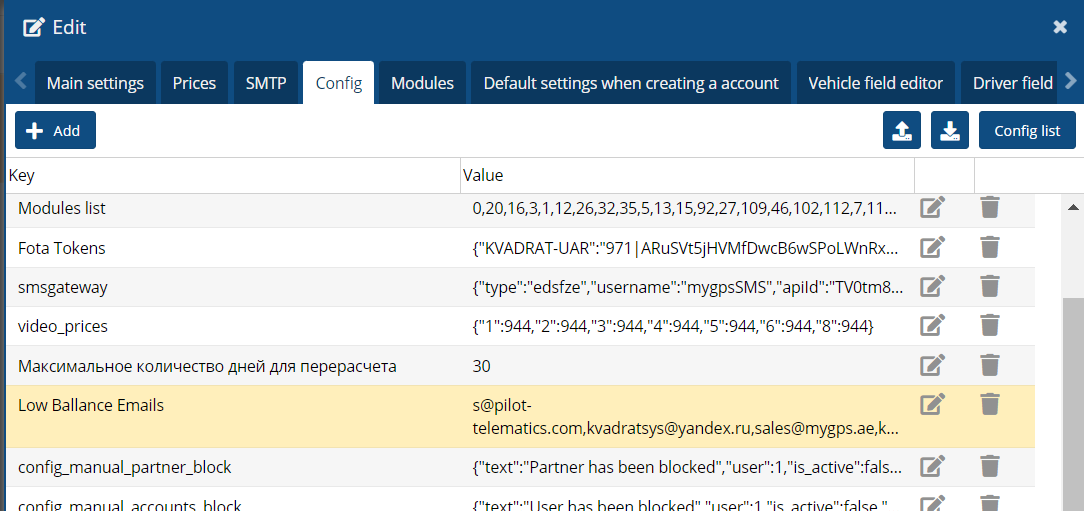The image size is (1084, 511).
Task: Click the upload config icon button
Action: pos(902,131)
